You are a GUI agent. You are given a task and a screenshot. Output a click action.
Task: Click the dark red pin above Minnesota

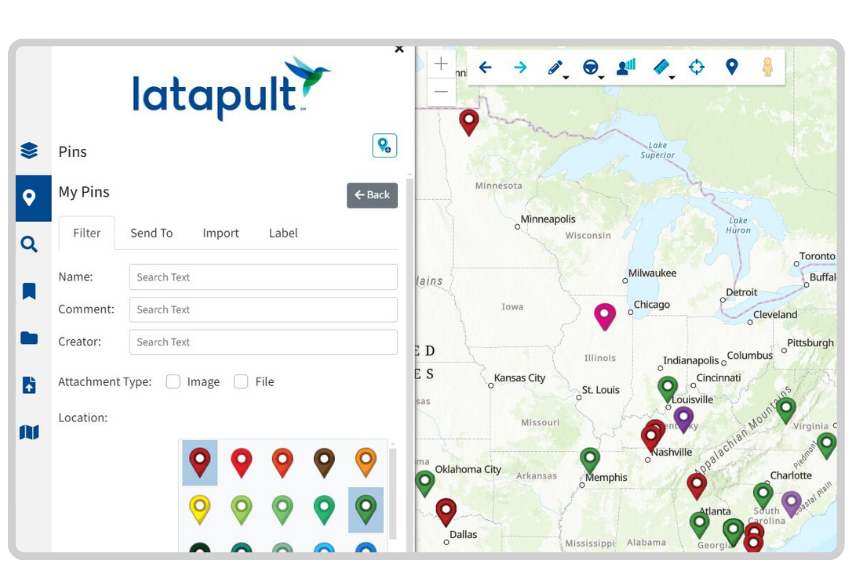469,122
